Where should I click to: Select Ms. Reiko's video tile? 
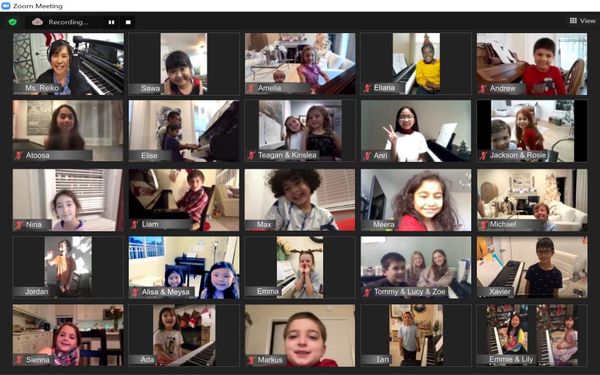68,64
